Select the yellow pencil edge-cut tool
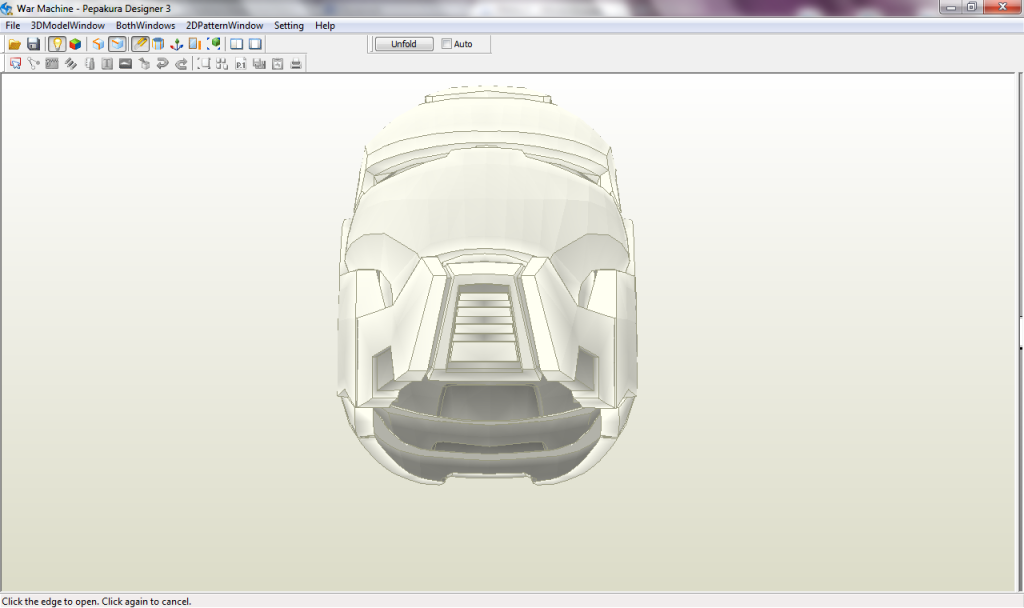The height and width of the screenshot is (608, 1024). point(140,44)
